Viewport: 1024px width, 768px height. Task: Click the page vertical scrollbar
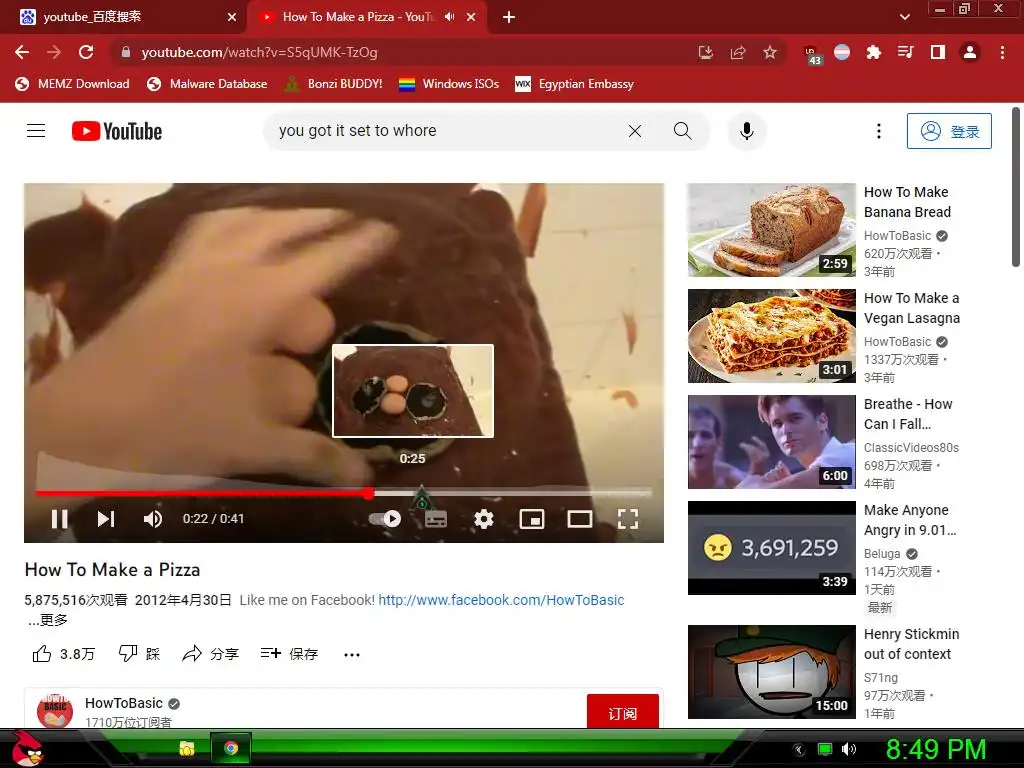tap(1016, 187)
